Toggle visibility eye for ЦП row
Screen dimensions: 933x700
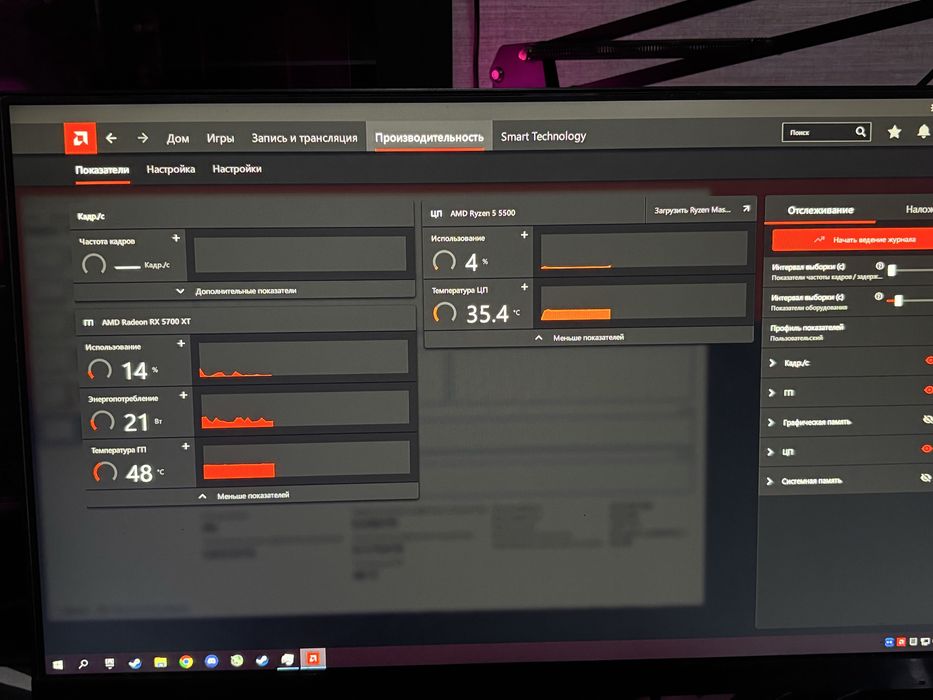click(x=926, y=449)
